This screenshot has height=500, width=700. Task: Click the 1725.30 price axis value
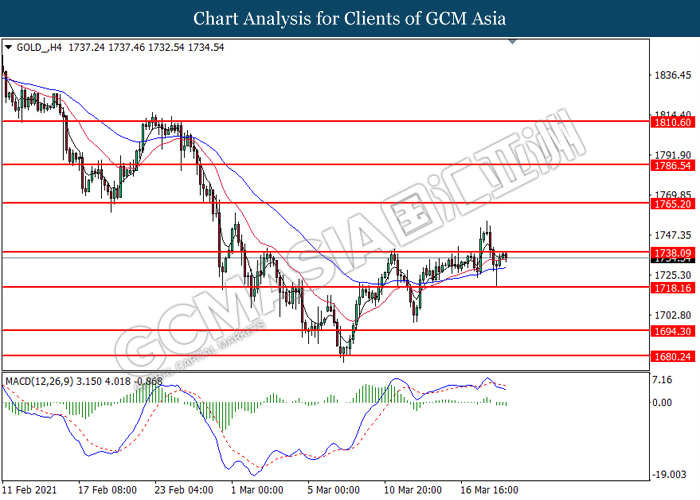click(x=672, y=275)
